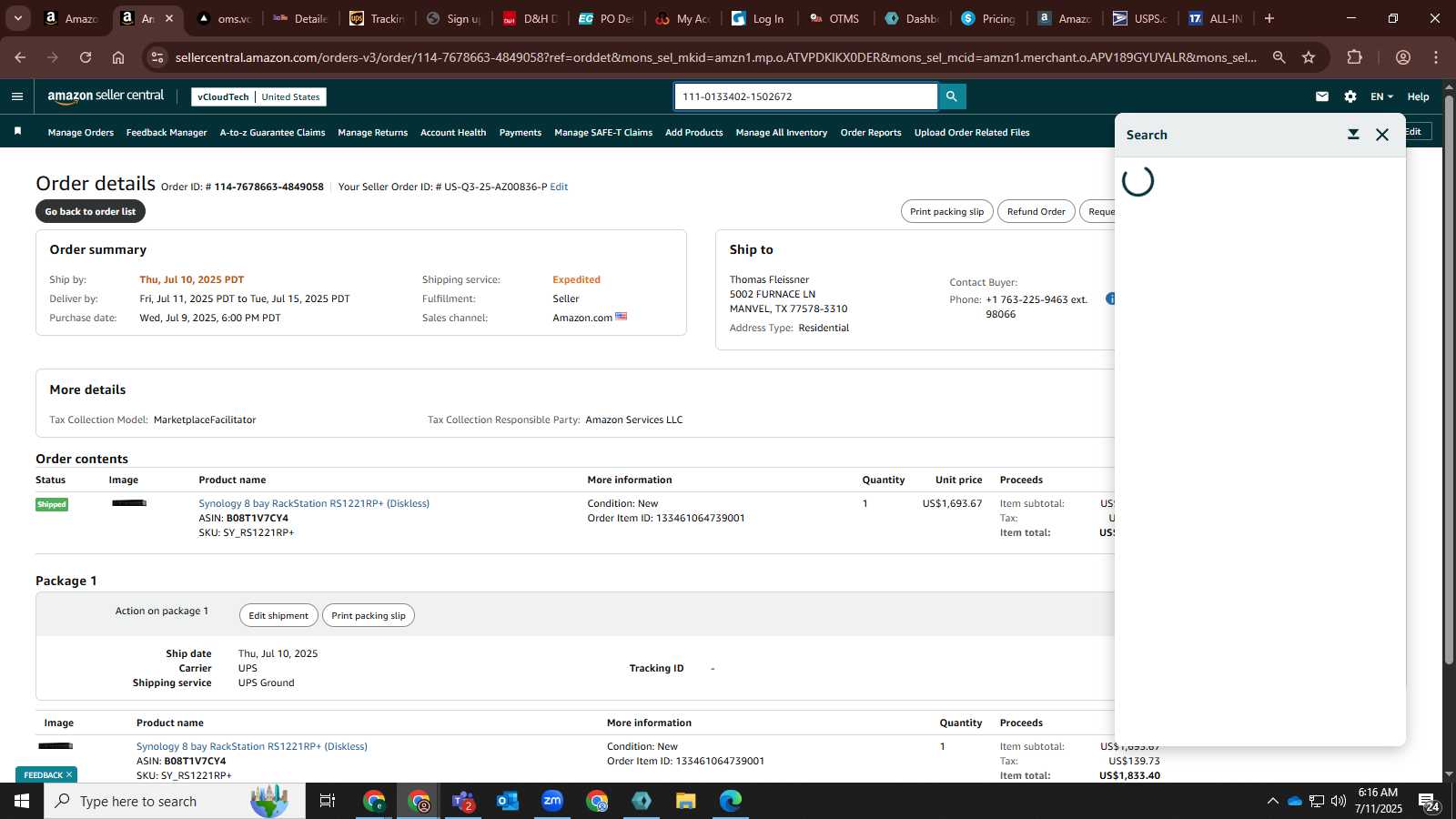This screenshot has width=1456, height=819.
Task: Open browser extensions puzzle icon
Action: 1354,57
